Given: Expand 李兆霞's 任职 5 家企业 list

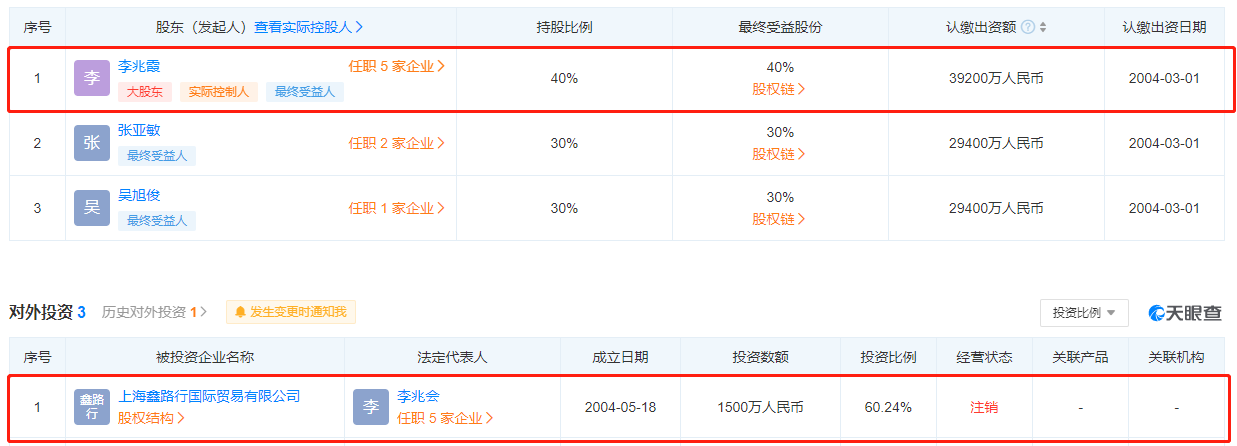Looking at the screenshot, I should pyautogui.click(x=396, y=67).
